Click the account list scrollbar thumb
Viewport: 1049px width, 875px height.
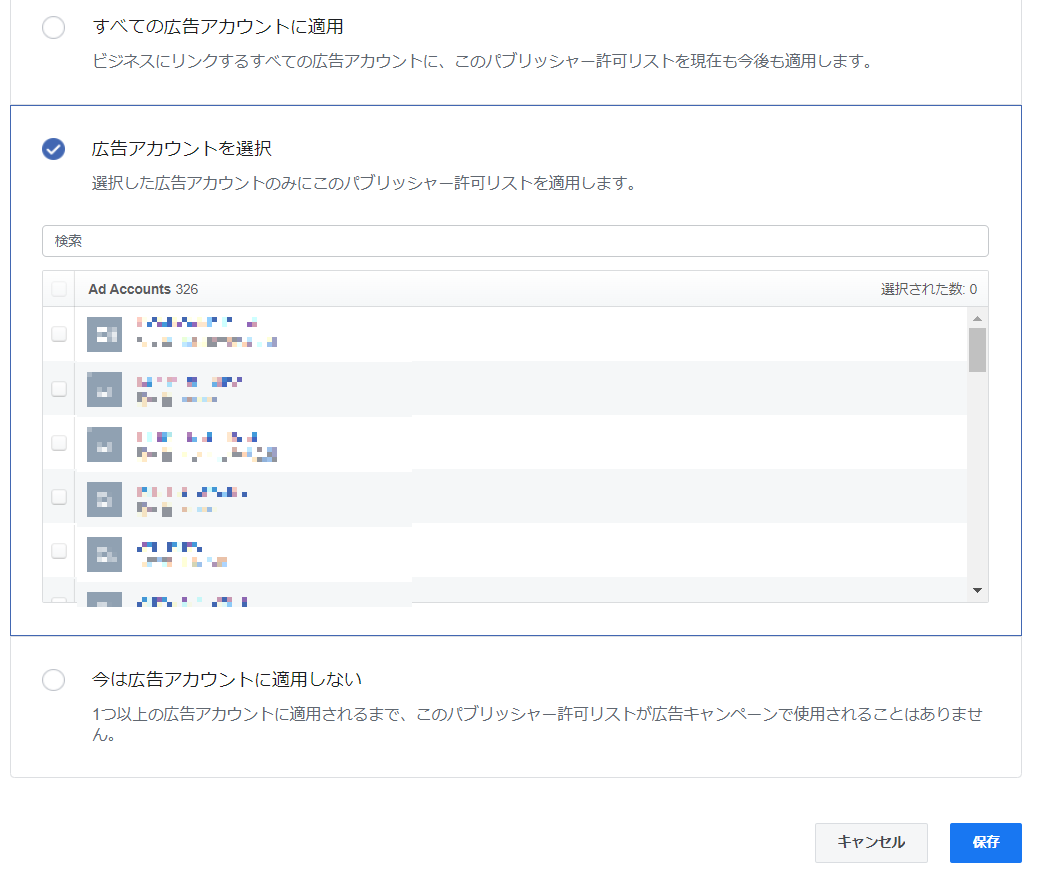[x=977, y=350]
